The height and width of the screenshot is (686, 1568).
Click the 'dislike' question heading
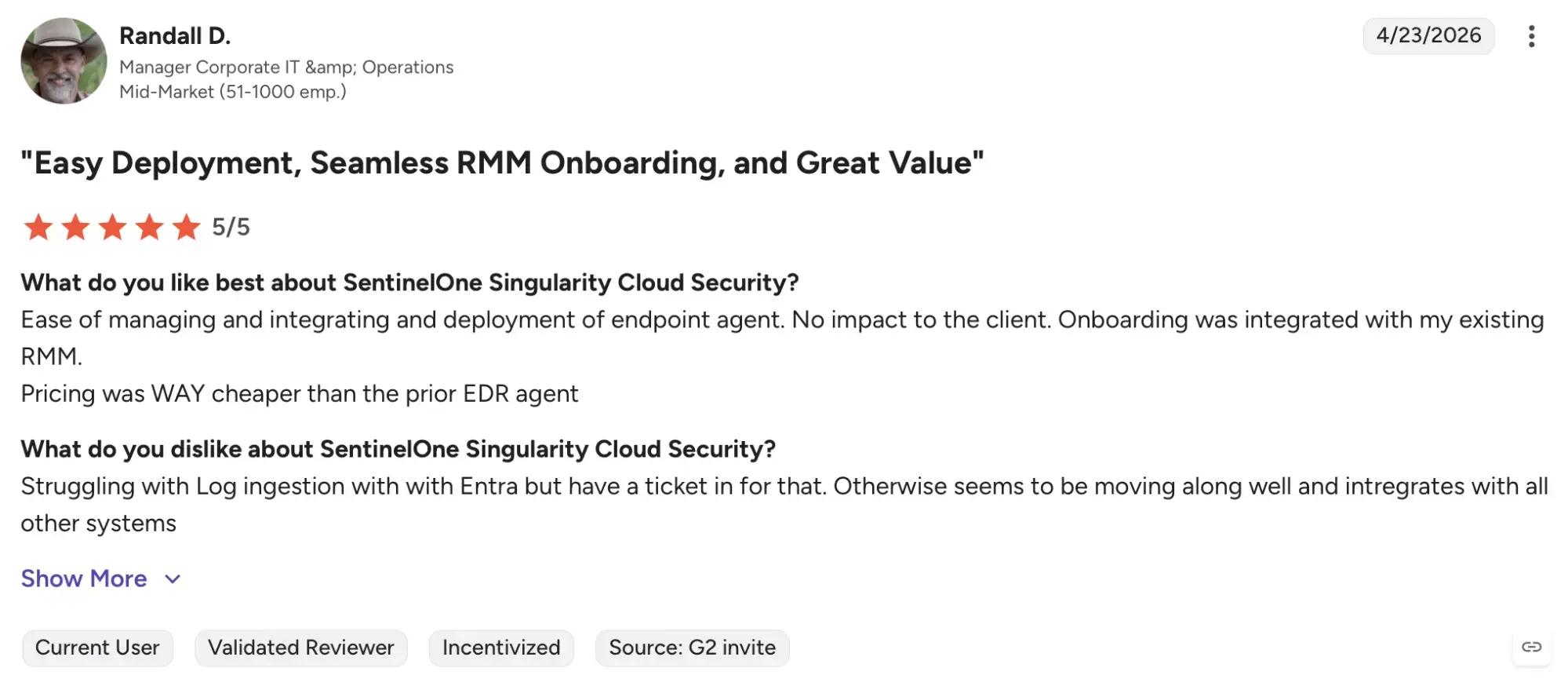click(x=398, y=449)
